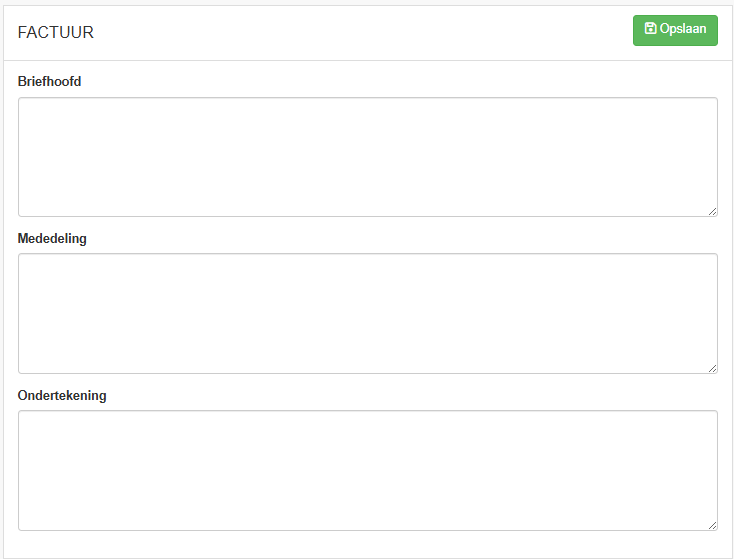
Task: Click the center of the Ondertekening field
Action: click(x=367, y=471)
